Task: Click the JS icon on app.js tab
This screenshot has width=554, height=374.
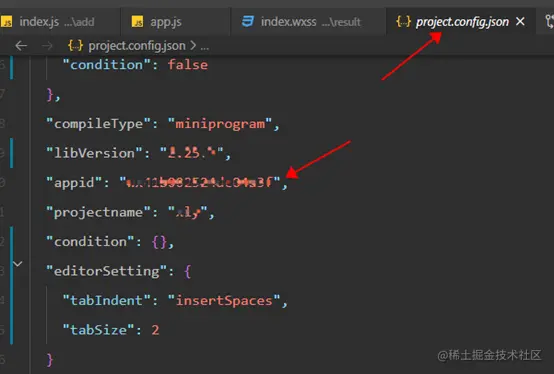Action: pos(137,22)
